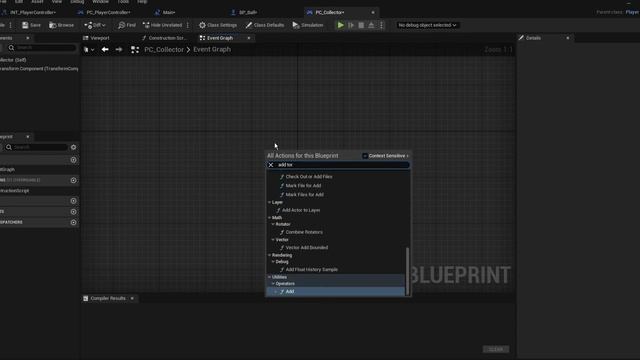This screenshot has width=640, height=360.
Task: Open Class Settings
Action: click(x=218, y=25)
